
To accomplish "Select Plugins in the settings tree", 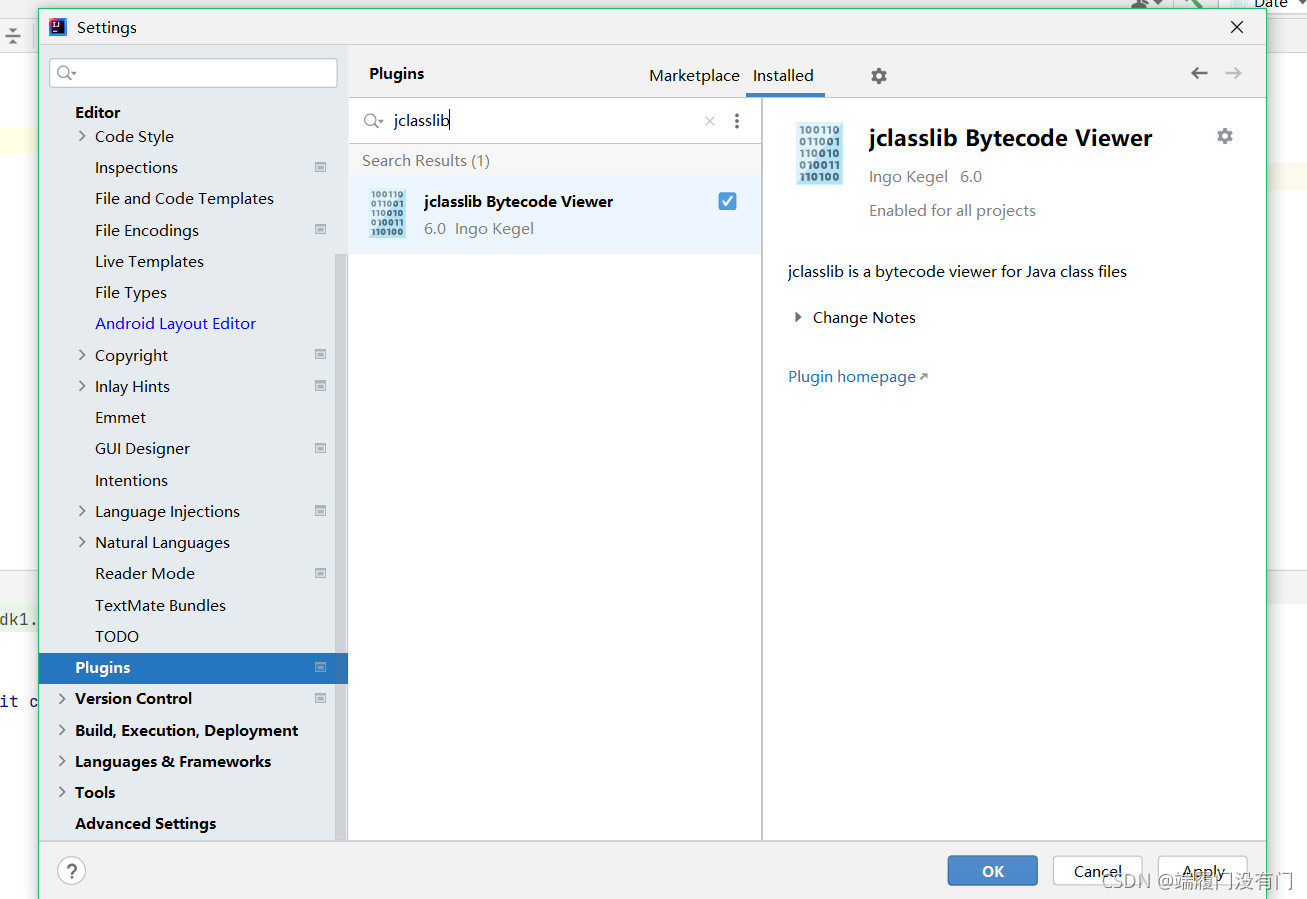I will pyautogui.click(x=193, y=667).
